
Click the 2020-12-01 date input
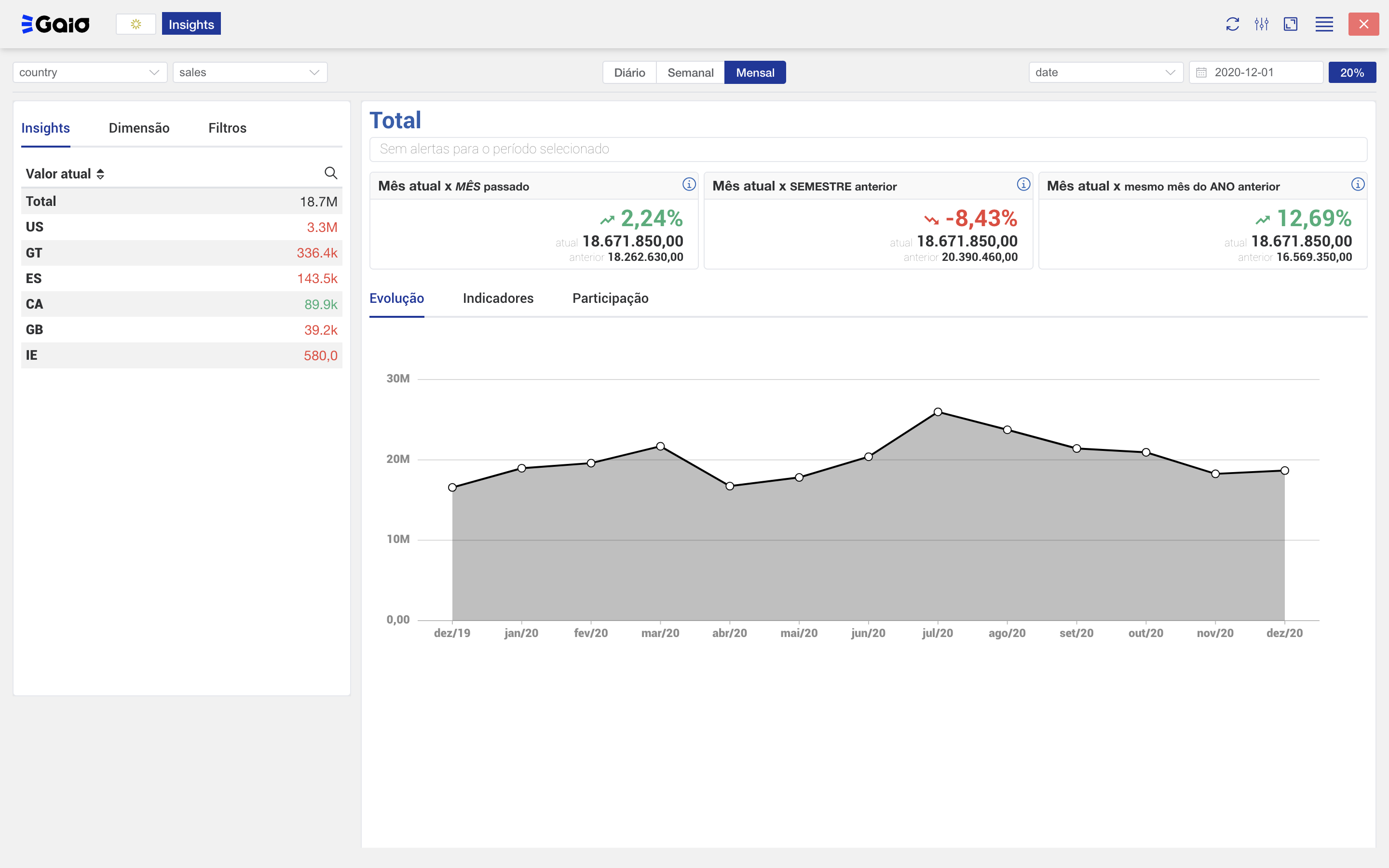coord(1256,72)
